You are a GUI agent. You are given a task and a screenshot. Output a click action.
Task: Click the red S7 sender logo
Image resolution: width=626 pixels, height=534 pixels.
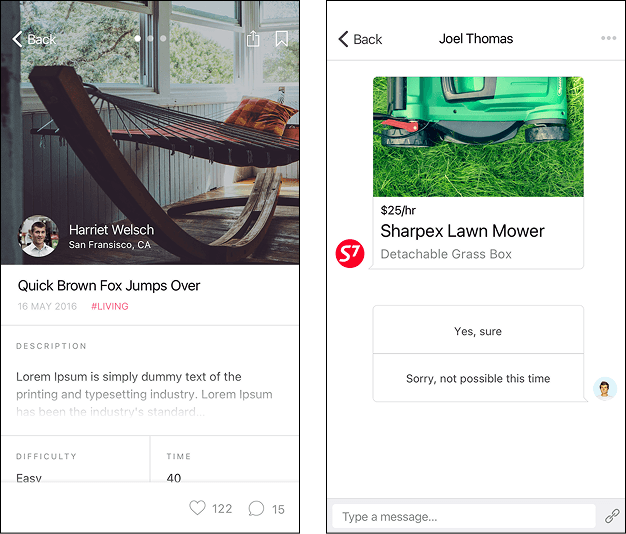(x=350, y=253)
